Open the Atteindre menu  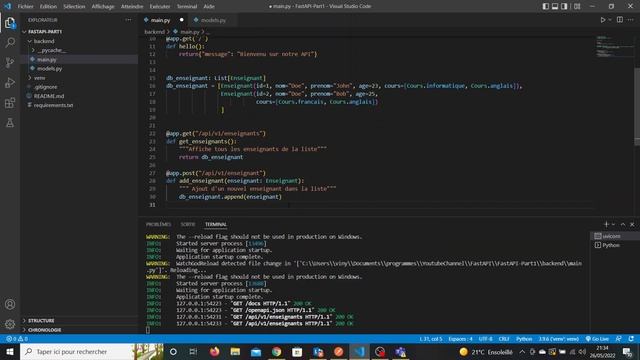[132, 6]
